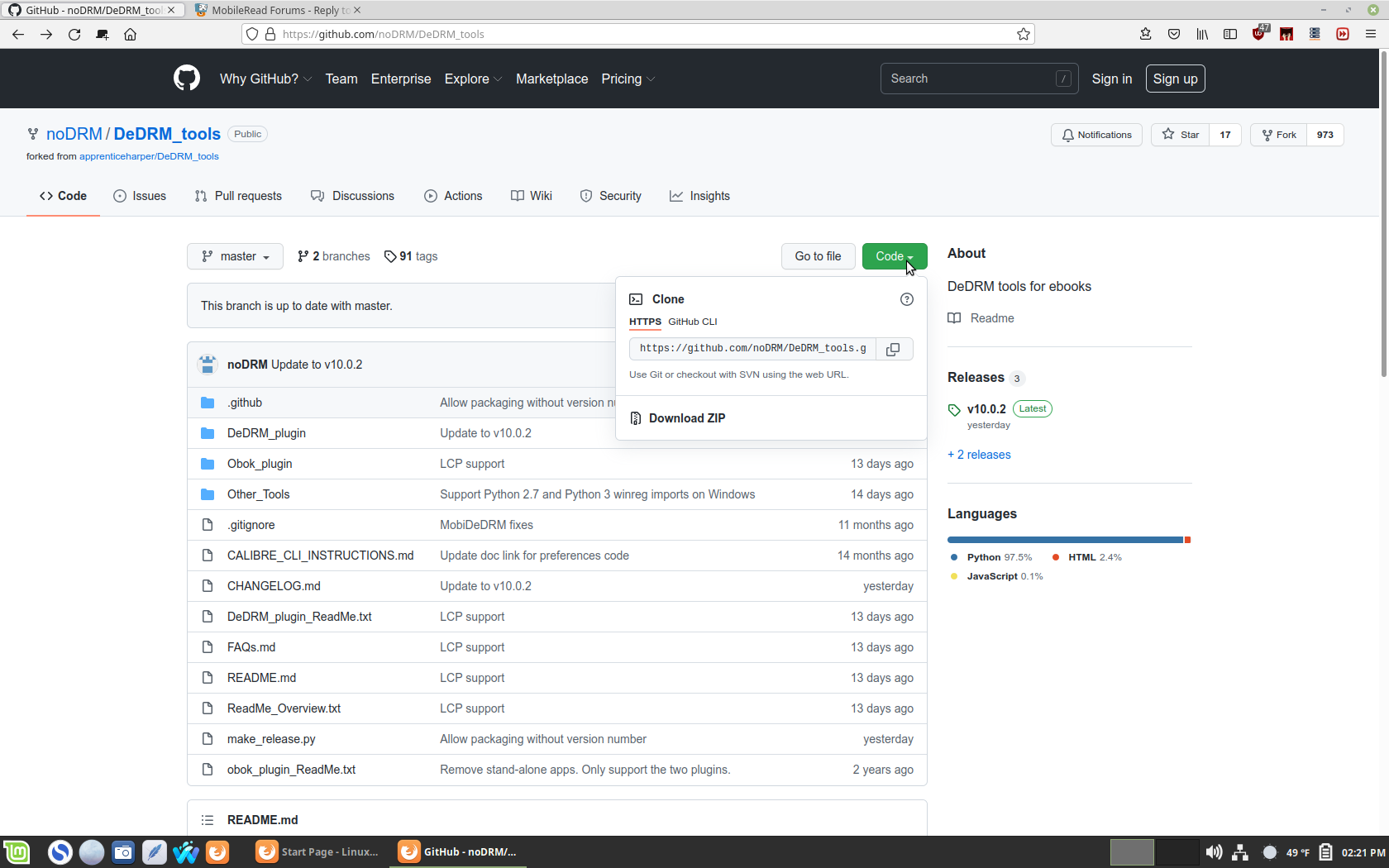Click the noDRM avatar in commit row
Viewport: 1389px width, 868px height.
[208, 365]
